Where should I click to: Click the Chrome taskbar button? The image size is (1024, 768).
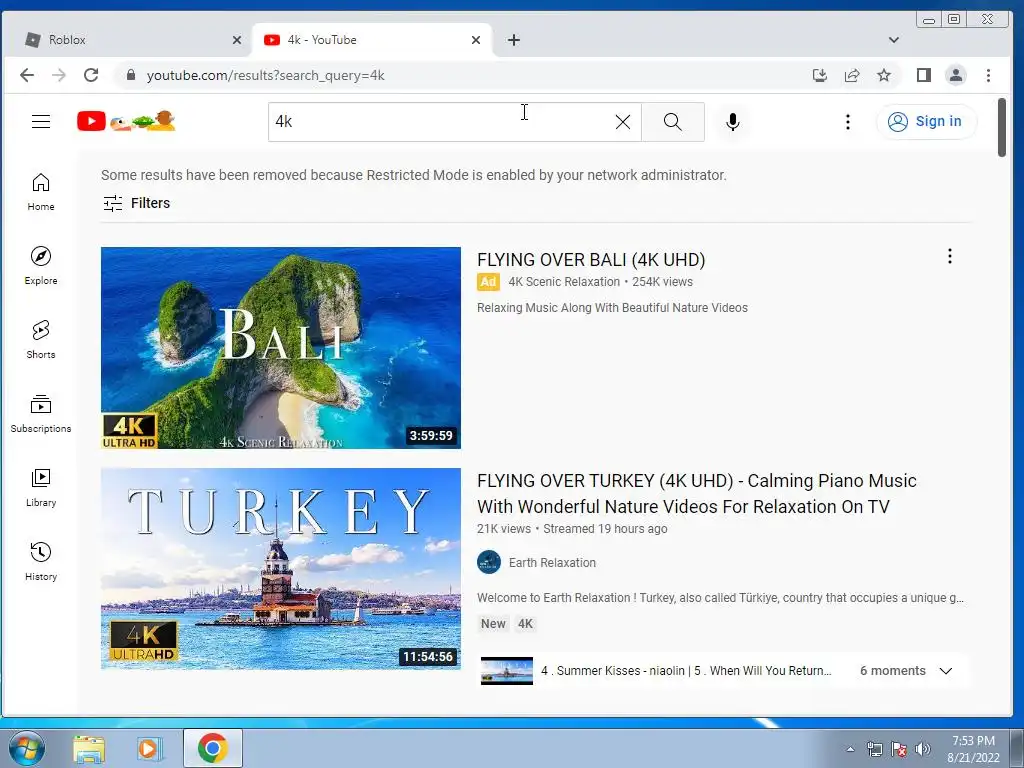pyautogui.click(x=212, y=748)
